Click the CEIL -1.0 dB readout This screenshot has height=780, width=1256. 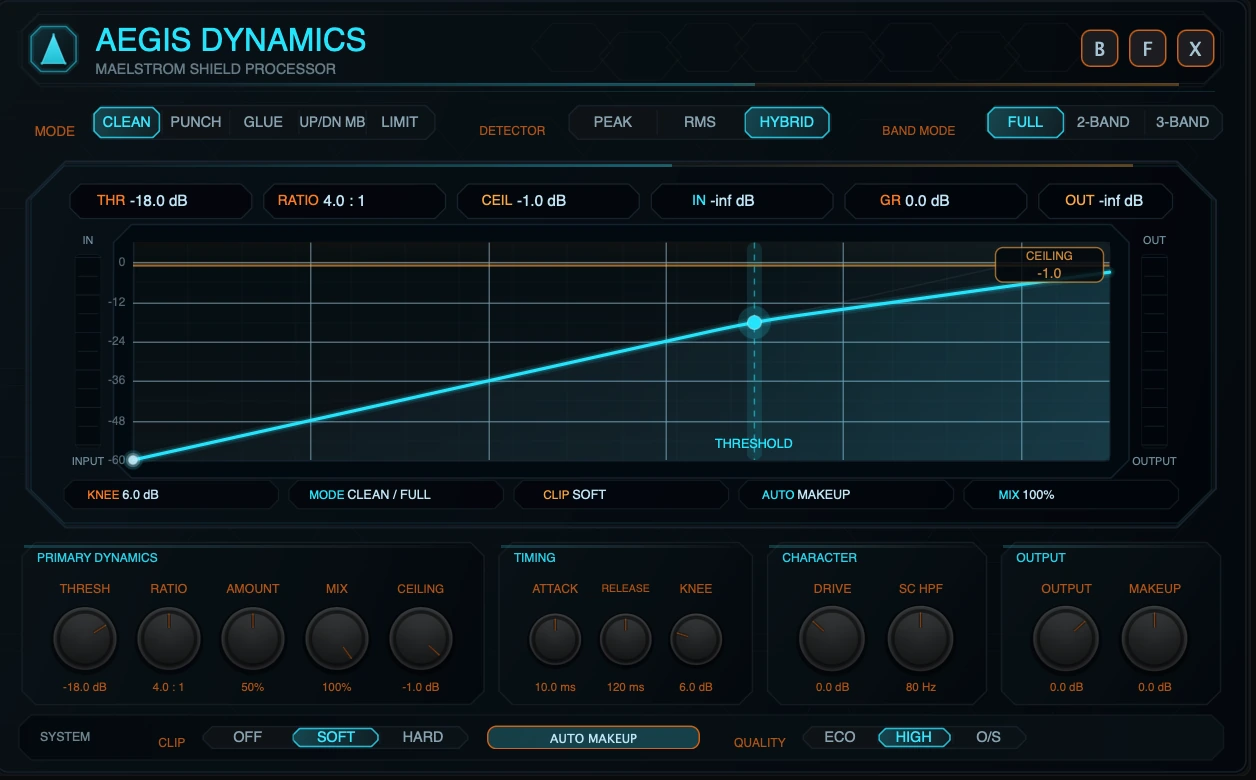click(x=548, y=201)
